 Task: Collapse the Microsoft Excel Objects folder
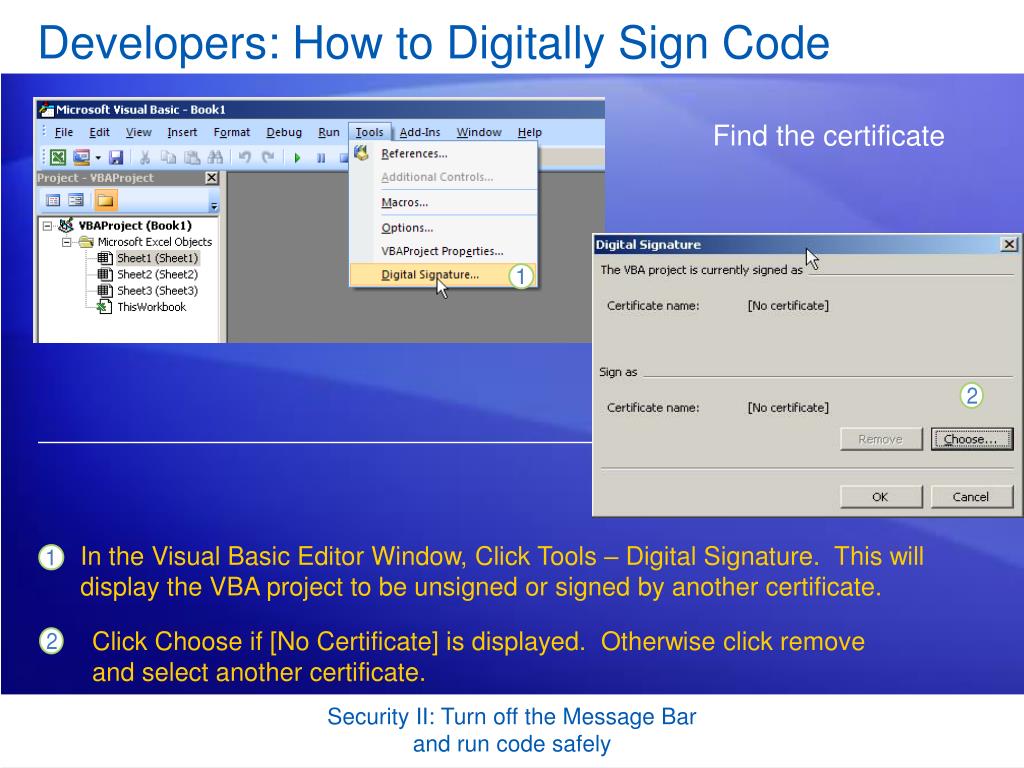click(x=66, y=242)
